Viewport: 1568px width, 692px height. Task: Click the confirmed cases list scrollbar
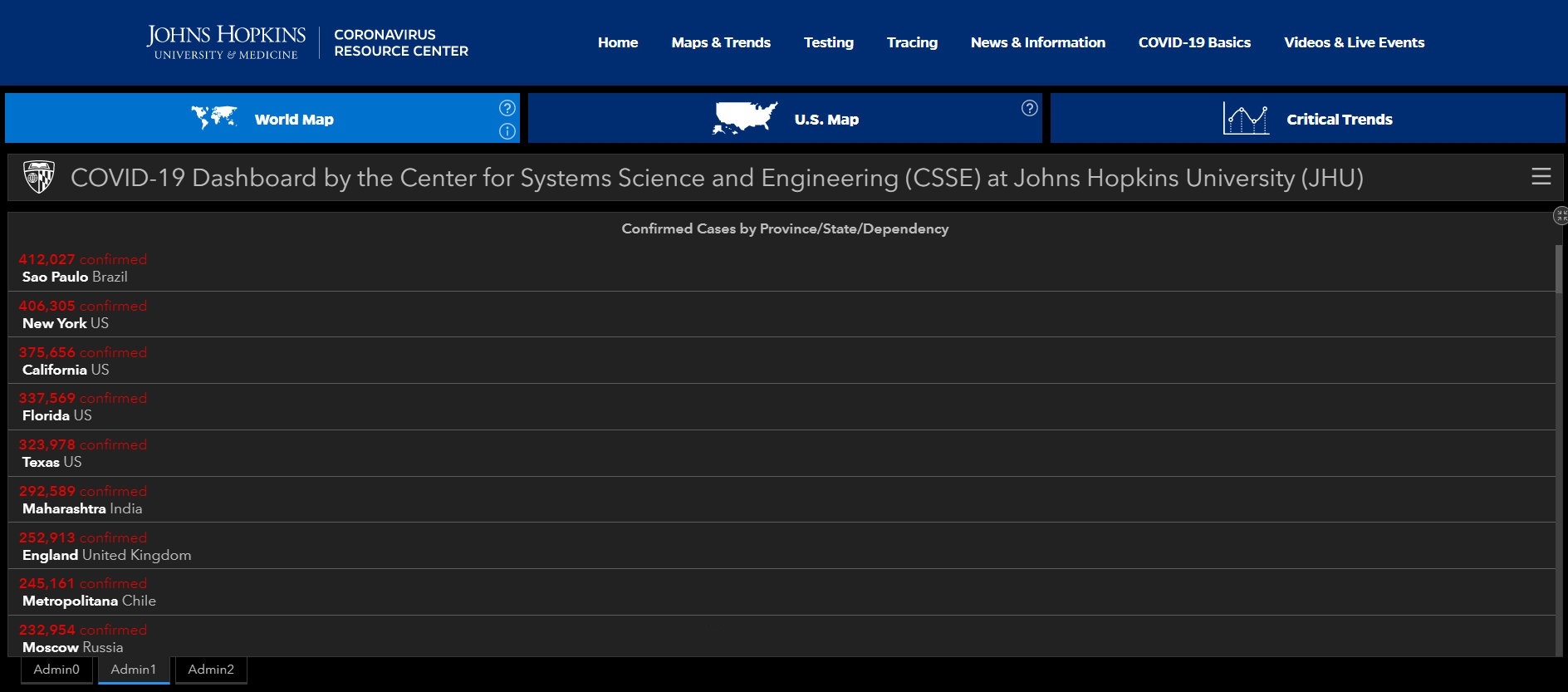pyautogui.click(x=1558, y=268)
